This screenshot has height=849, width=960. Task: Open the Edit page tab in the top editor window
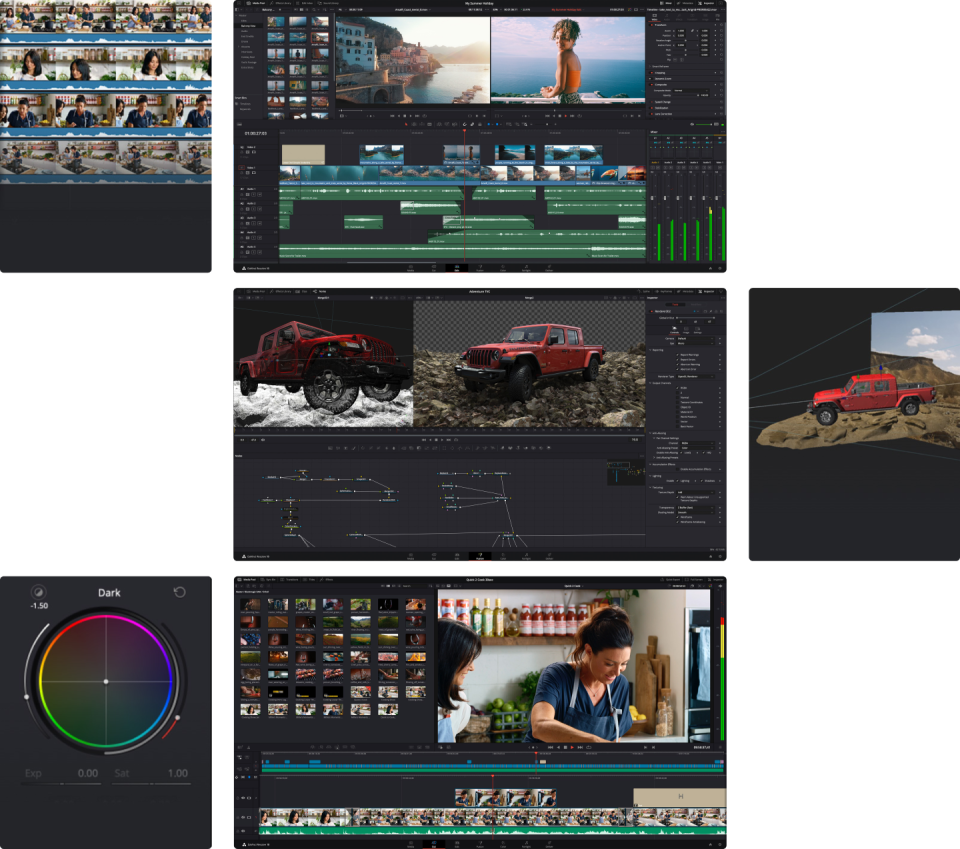click(457, 268)
